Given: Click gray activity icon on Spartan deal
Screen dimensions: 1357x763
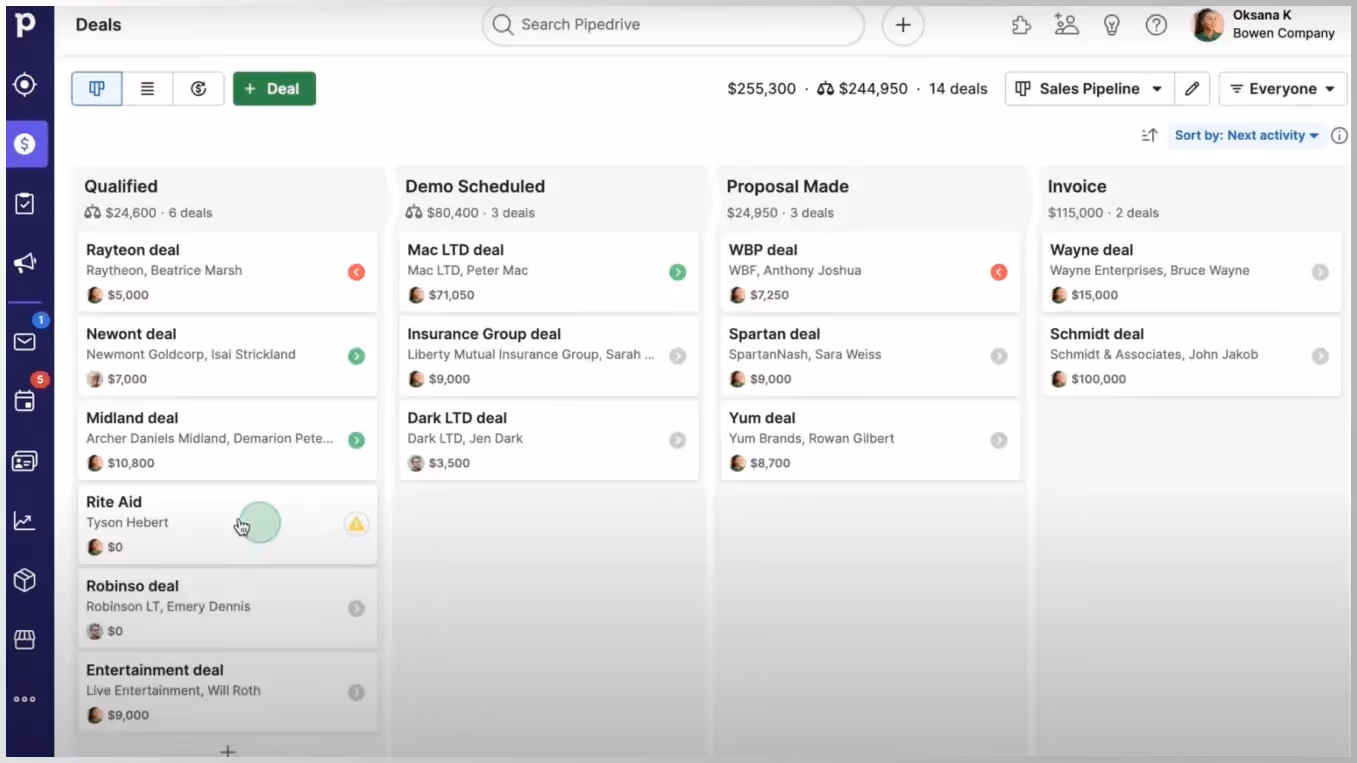Looking at the screenshot, I should pos(998,356).
